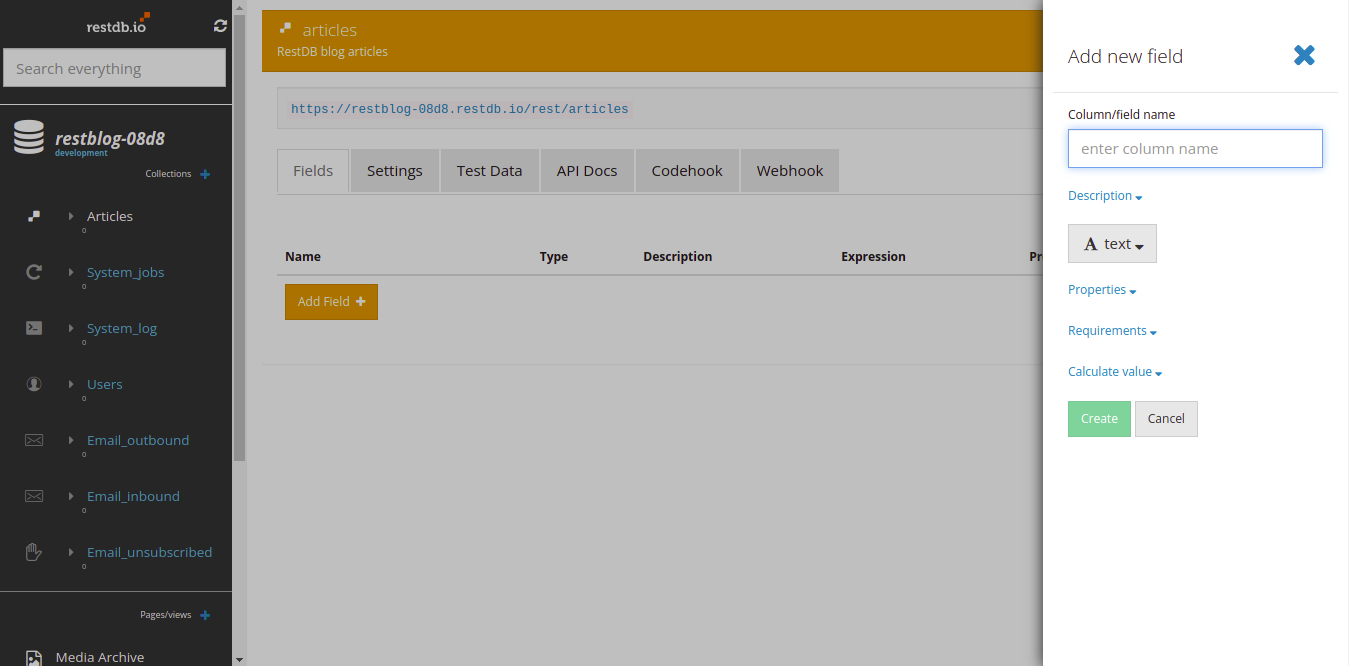This screenshot has height=666, width=1349.
Task: Click the Email_outbound envelope icon
Action: coord(34,440)
